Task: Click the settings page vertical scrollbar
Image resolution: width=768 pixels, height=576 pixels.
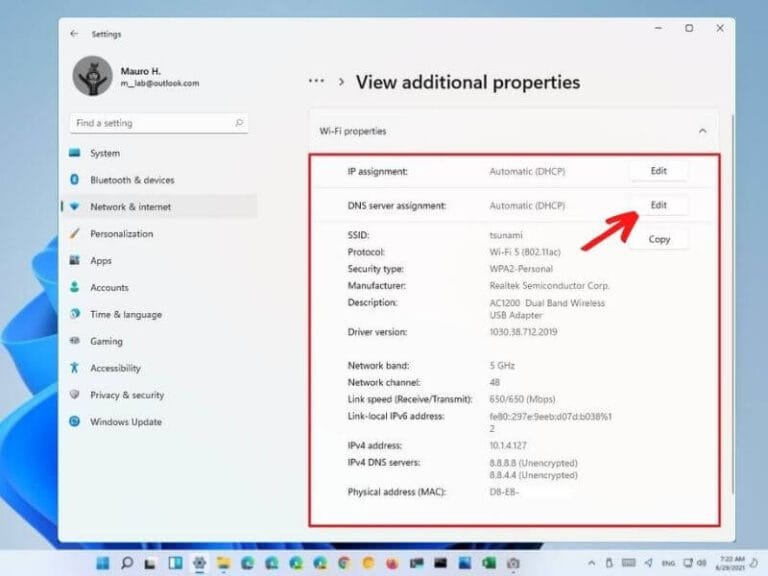Action: tap(732, 304)
